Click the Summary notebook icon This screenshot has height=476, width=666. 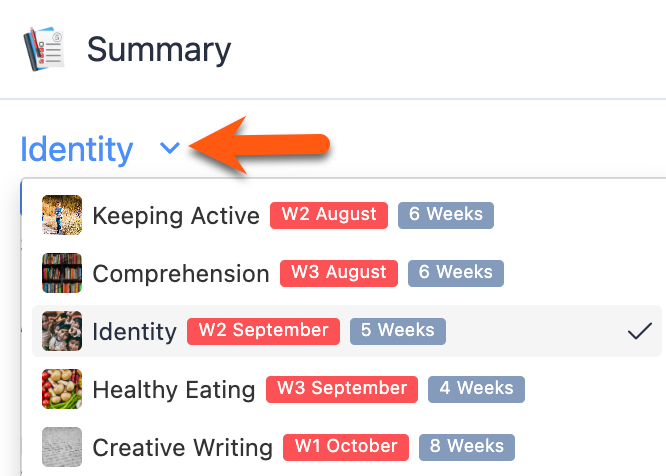pos(44,49)
